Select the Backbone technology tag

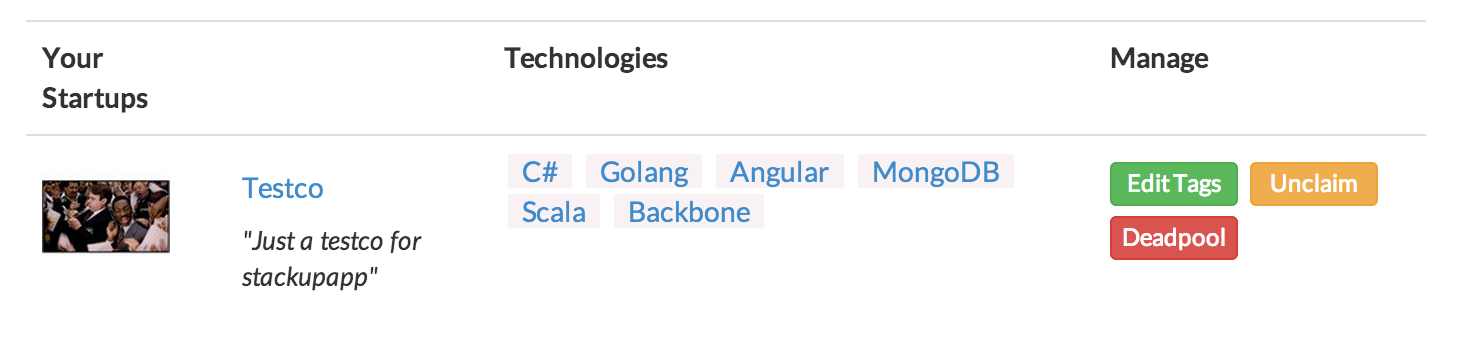point(689,212)
